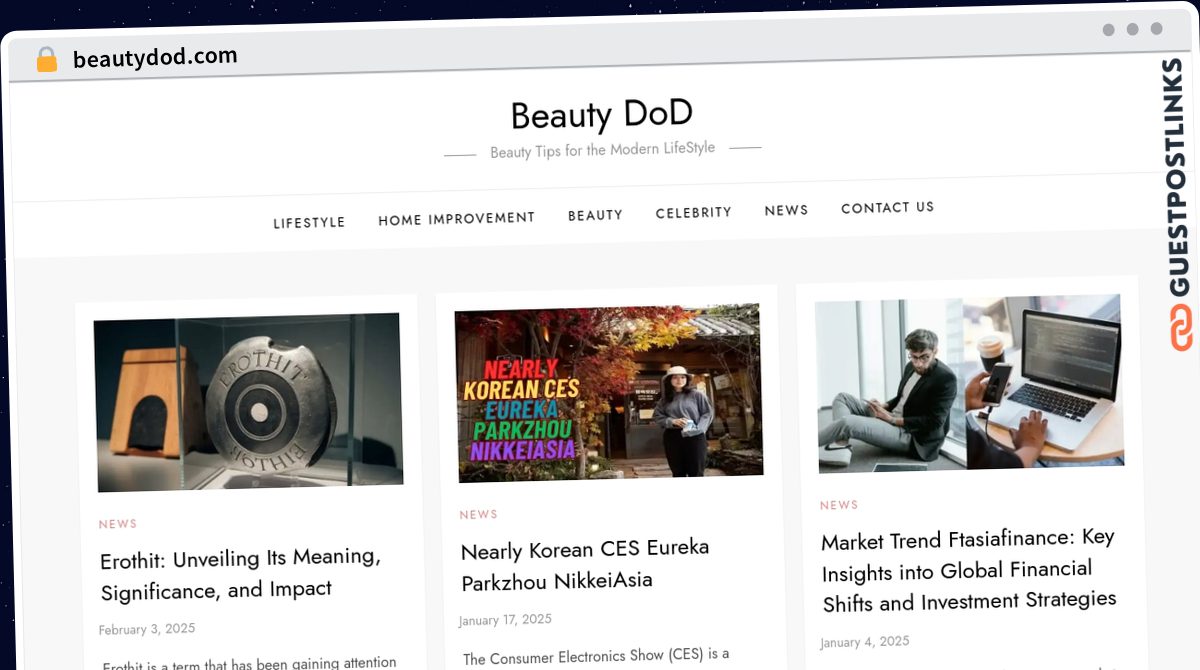
Task: Open 'Market Trend Ftasiafinance' headline
Action: coord(968,570)
